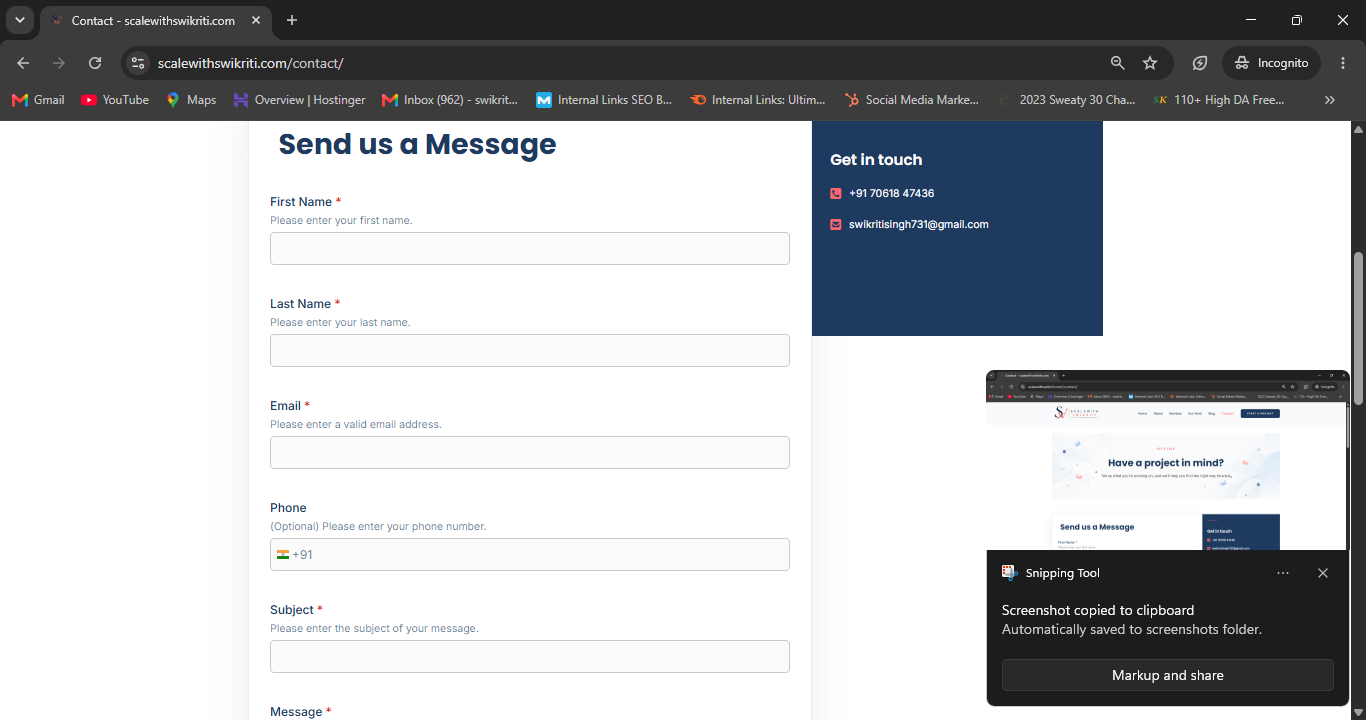
Task: Open 110+ High DA Free... bookmark
Action: pos(1219,100)
